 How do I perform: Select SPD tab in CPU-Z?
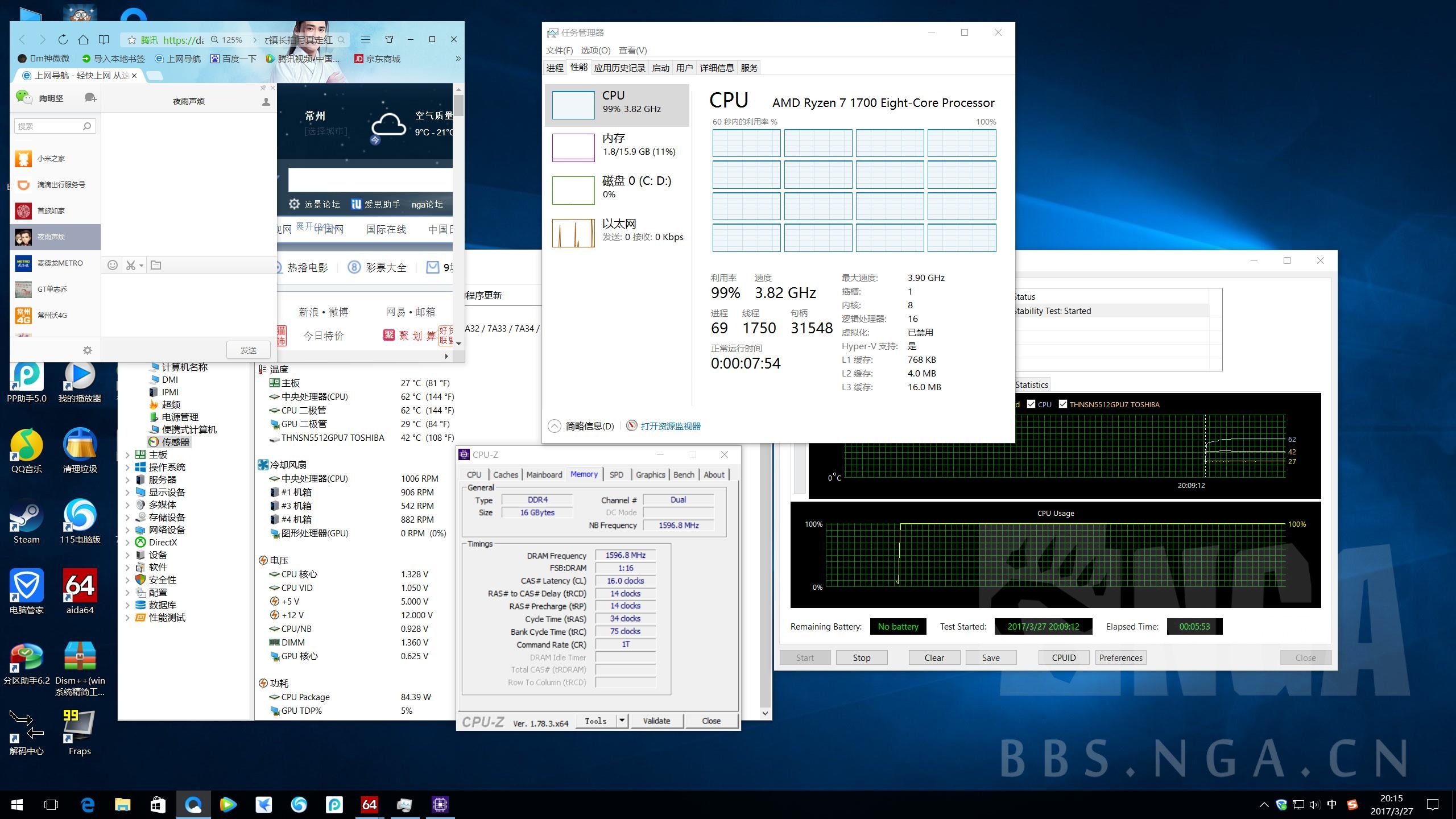click(616, 475)
